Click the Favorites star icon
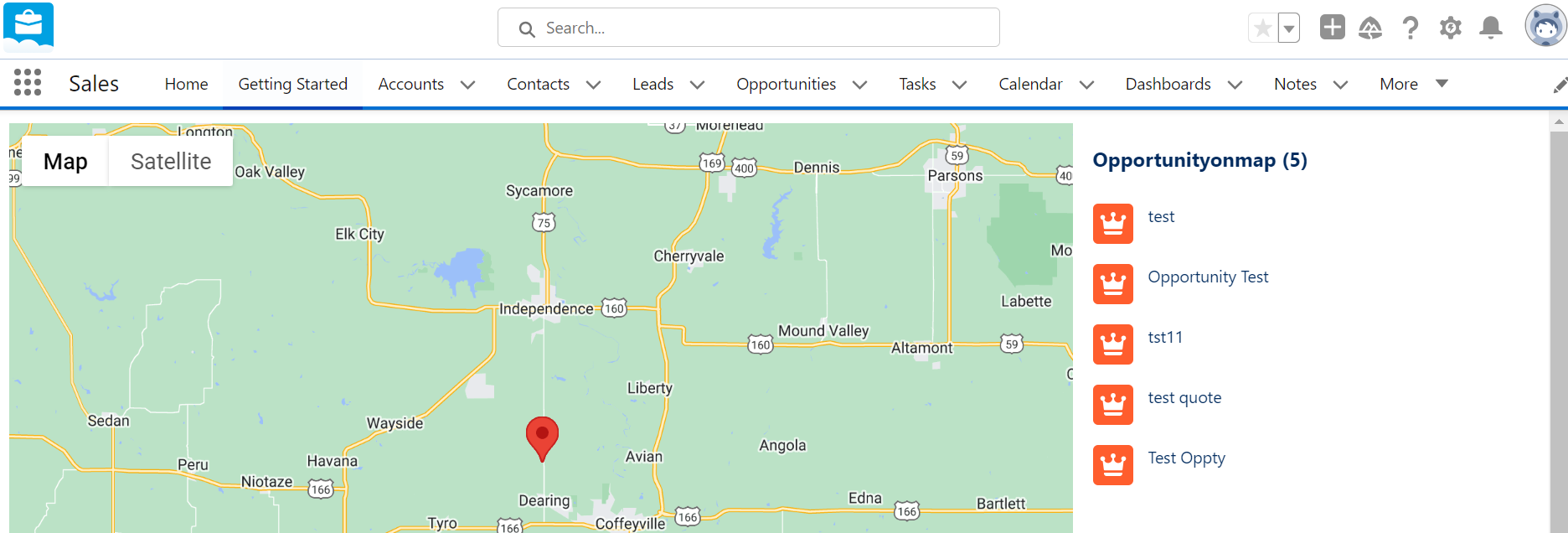 pos(1262,28)
